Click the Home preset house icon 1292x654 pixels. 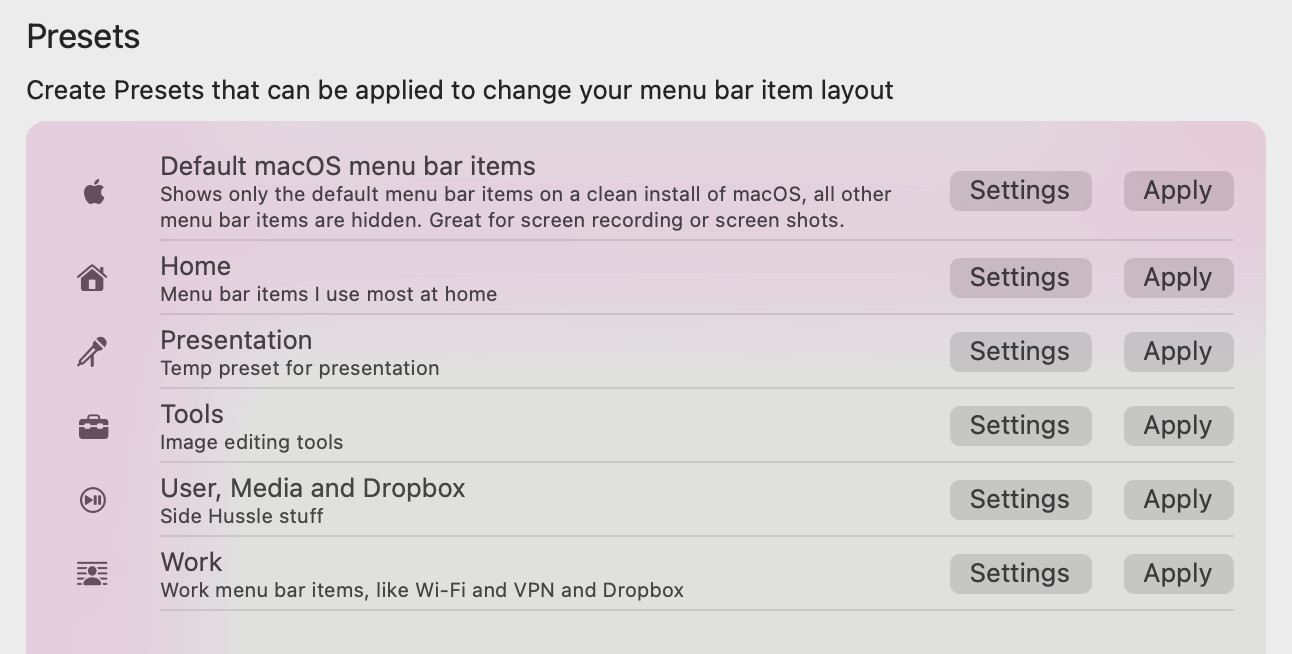92,277
